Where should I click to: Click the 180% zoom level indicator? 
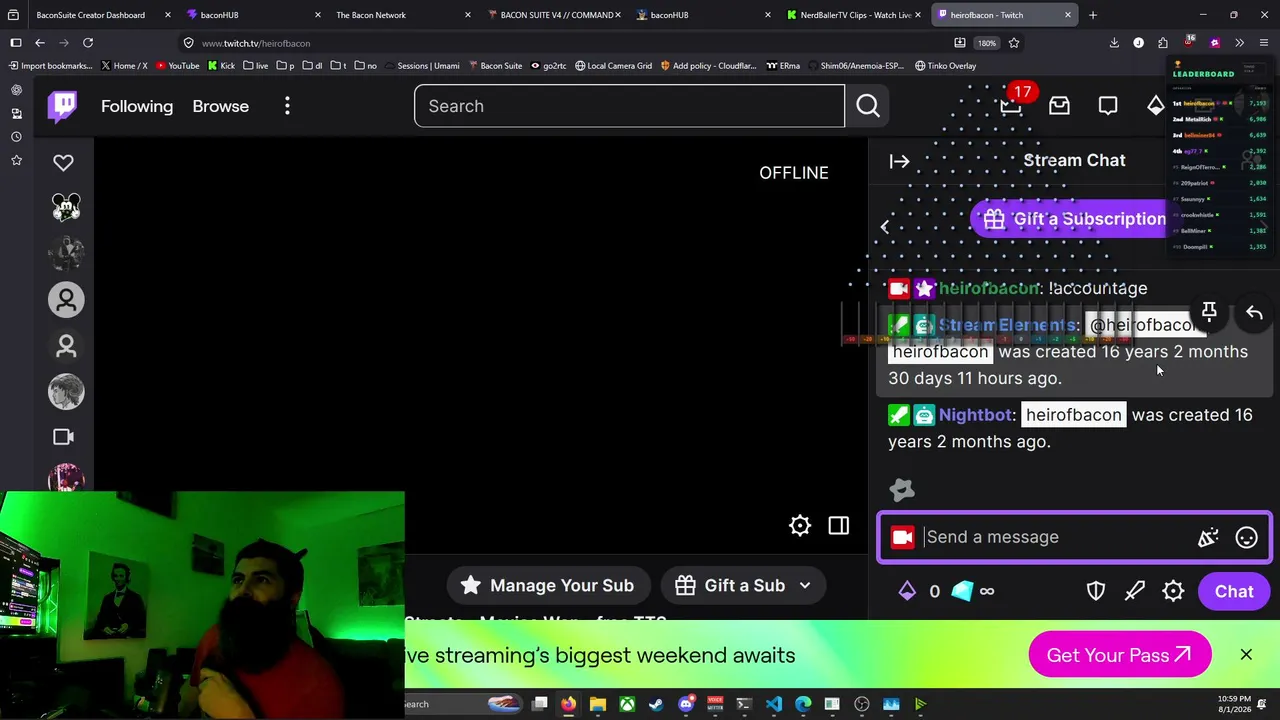tap(987, 43)
